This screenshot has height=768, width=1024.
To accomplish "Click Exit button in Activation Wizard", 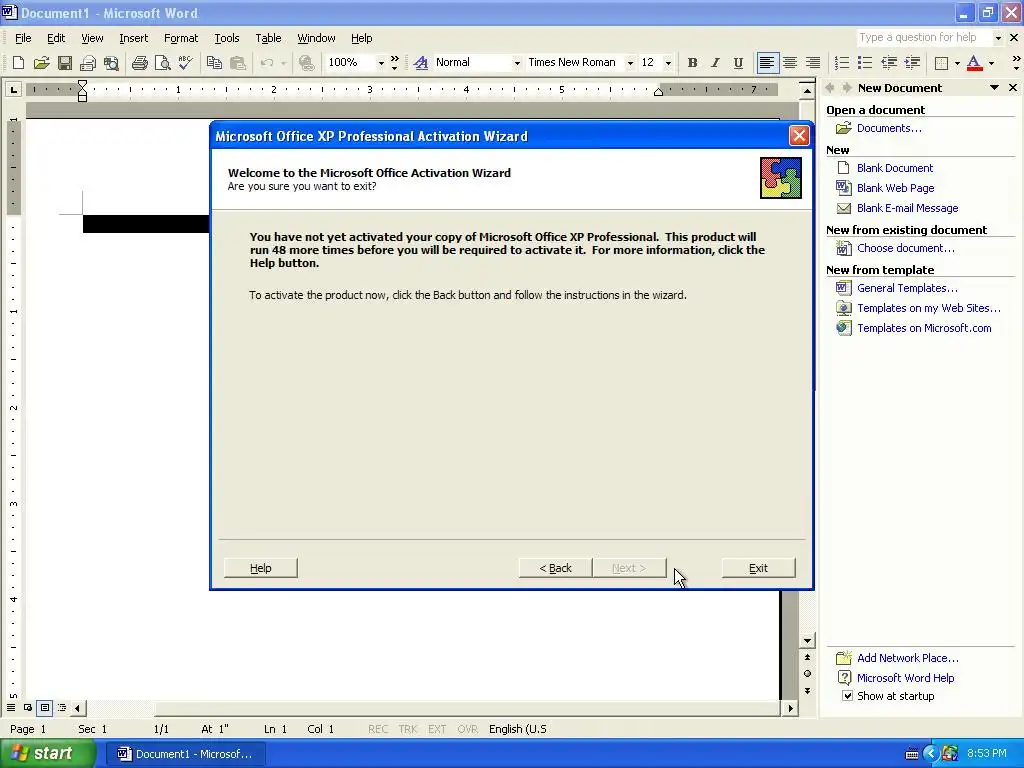I will tap(758, 568).
